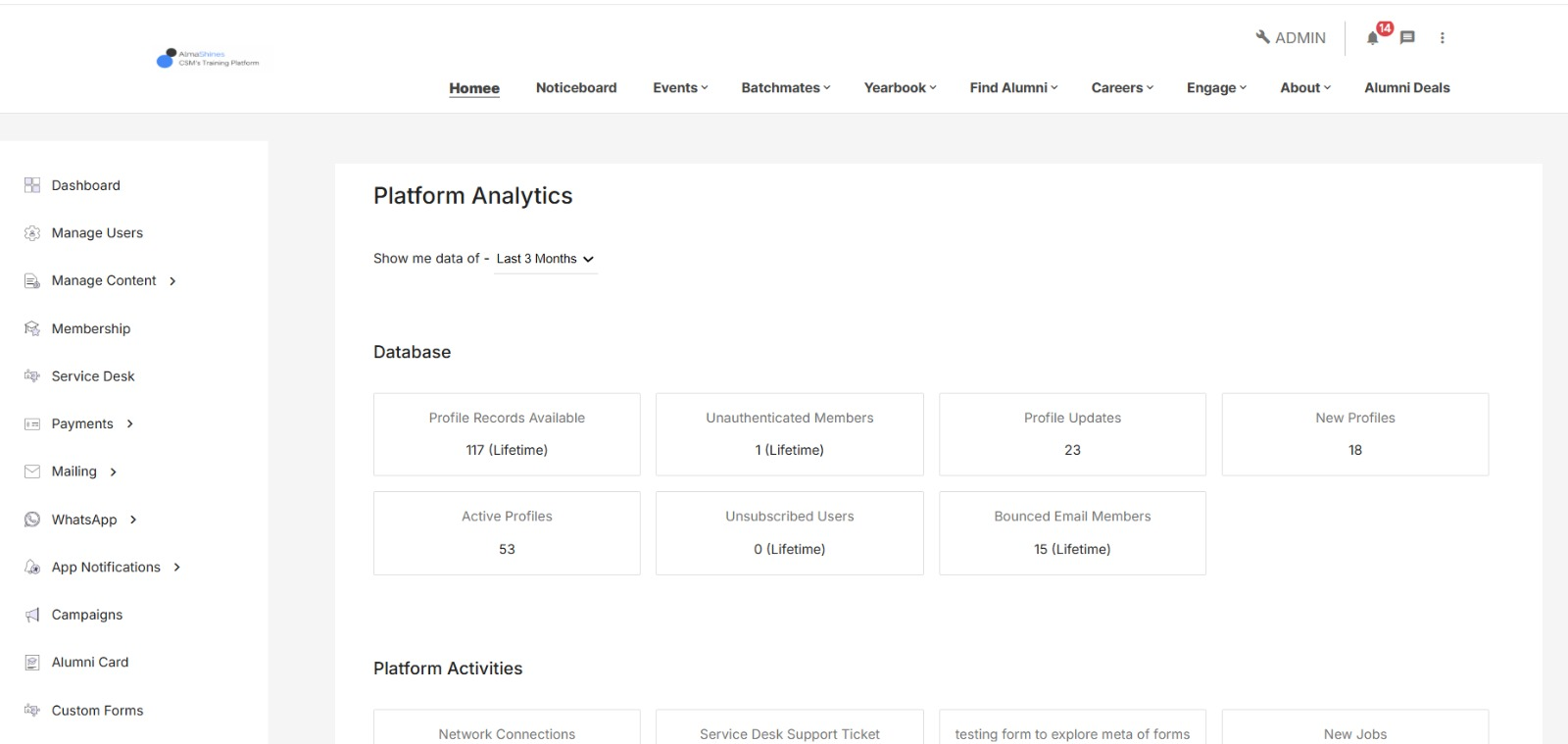Click the 'Show me data of -' label
Image resolution: width=1568 pixels, height=744 pixels.
tap(431, 259)
